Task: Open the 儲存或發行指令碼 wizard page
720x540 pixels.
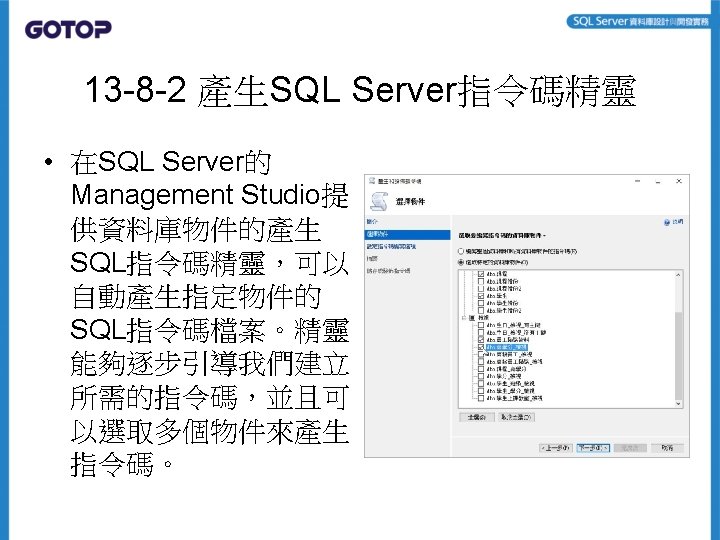Action: click(388, 271)
